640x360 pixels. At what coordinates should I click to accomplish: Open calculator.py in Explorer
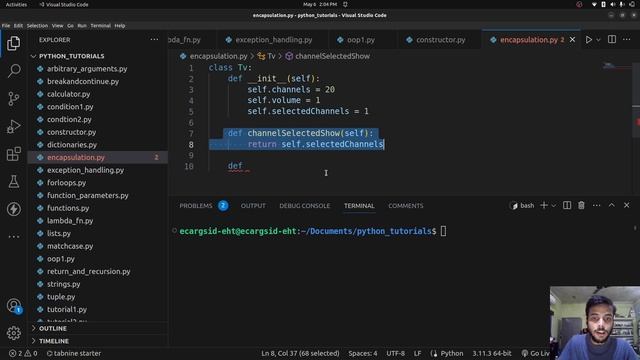coord(68,94)
